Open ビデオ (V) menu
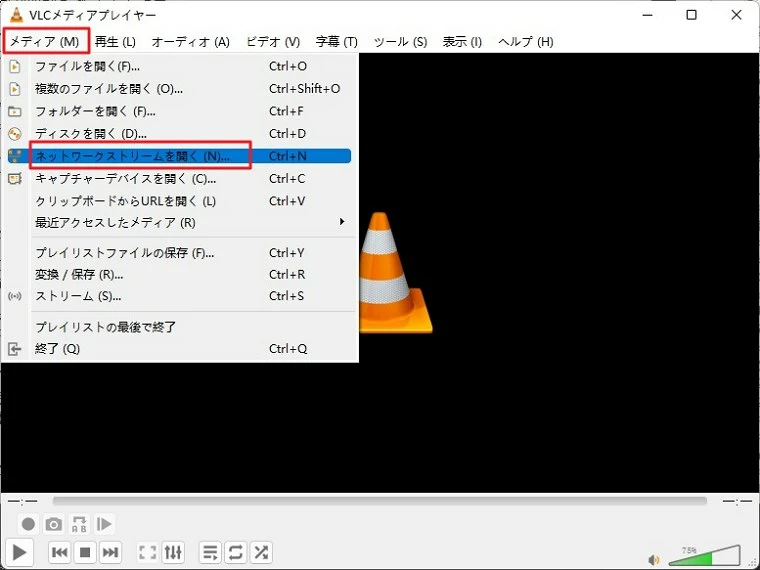Screen dimensions: 760x570 pos(273,42)
